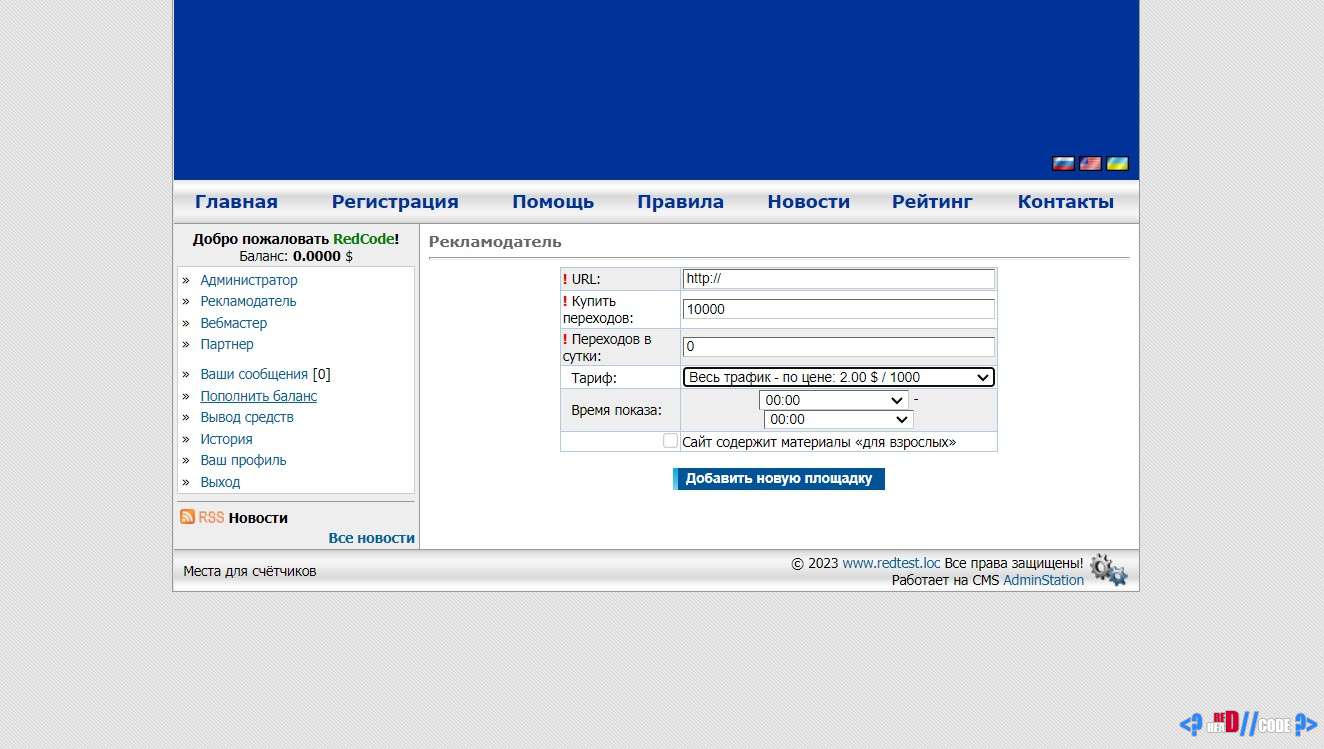Open the Помощь menu item
This screenshot has height=749, width=1324.
(x=553, y=202)
